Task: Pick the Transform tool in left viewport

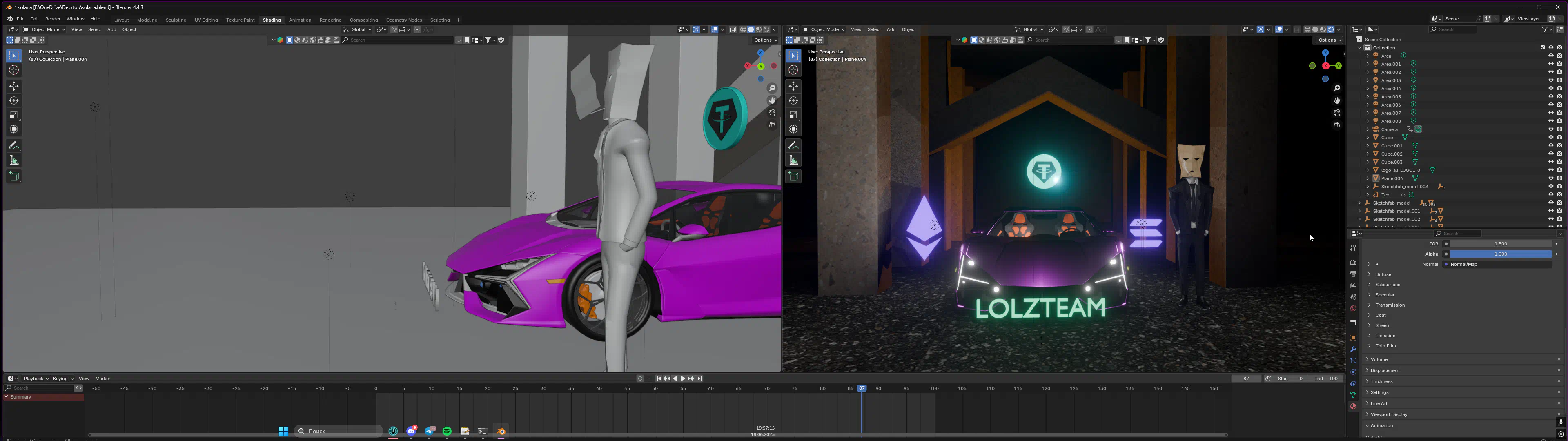Action: tap(14, 129)
